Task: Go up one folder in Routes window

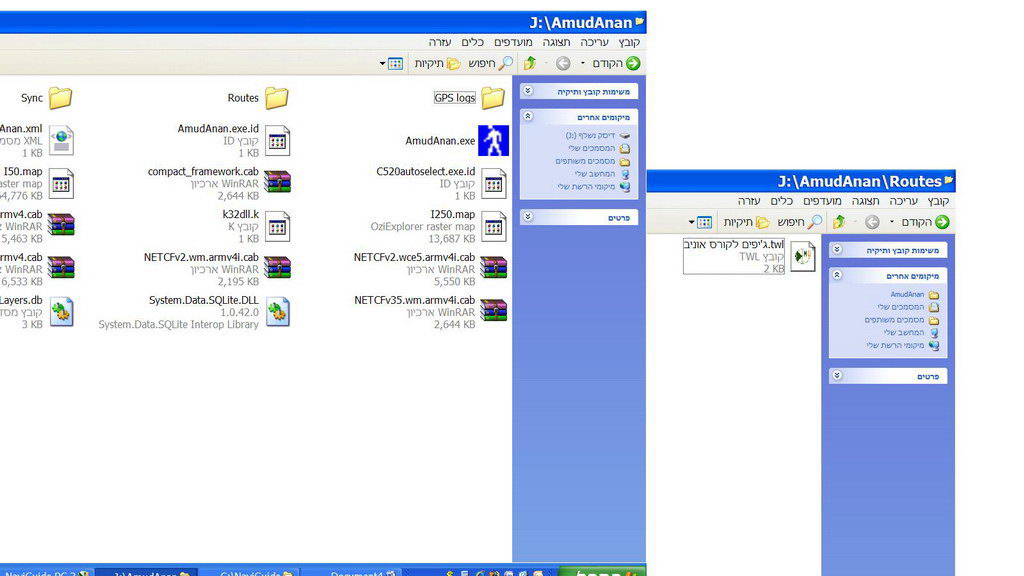Action: [839, 222]
